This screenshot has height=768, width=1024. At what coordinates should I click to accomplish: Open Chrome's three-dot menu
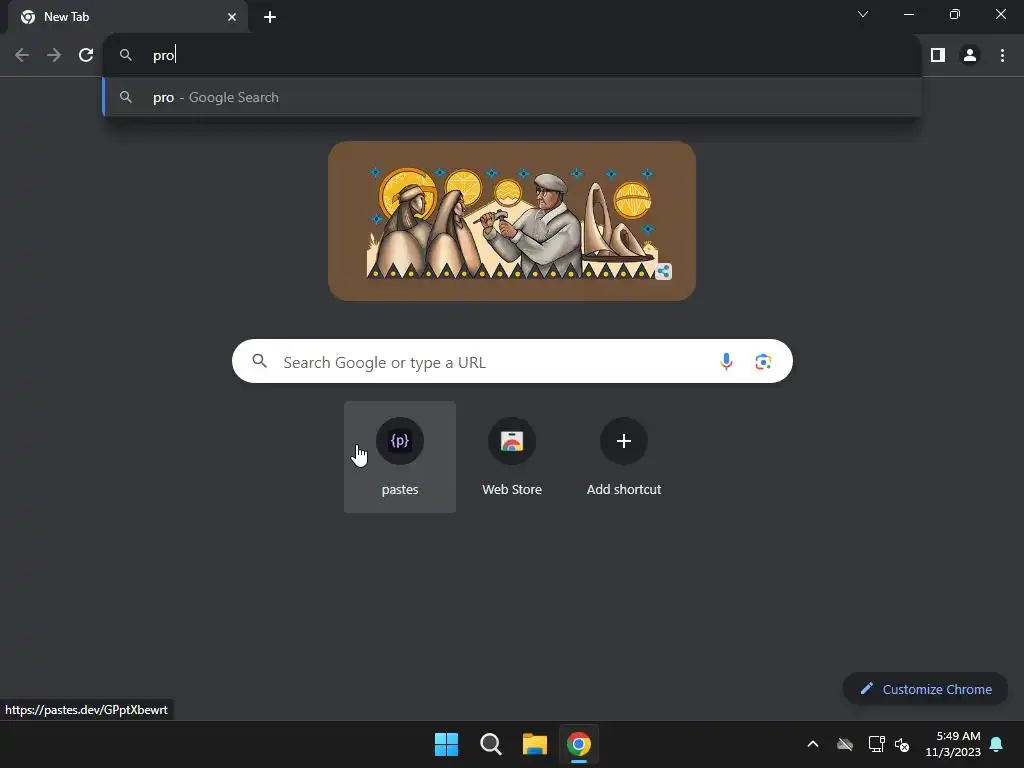point(1002,56)
